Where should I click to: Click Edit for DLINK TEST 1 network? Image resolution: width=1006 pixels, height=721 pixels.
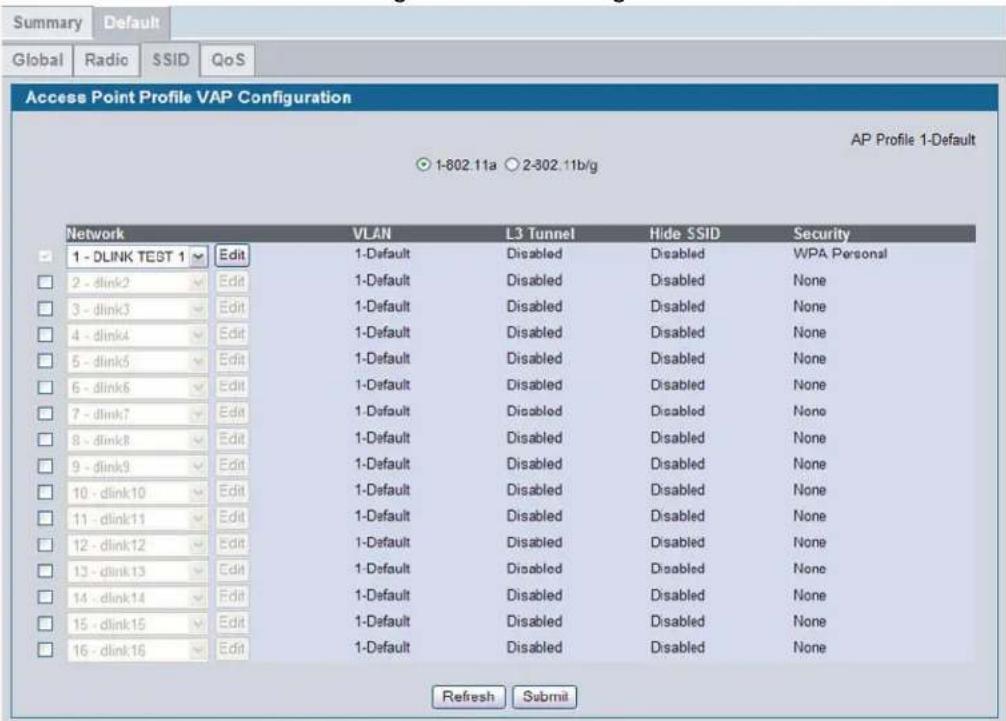pyautogui.click(x=232, y=255)
